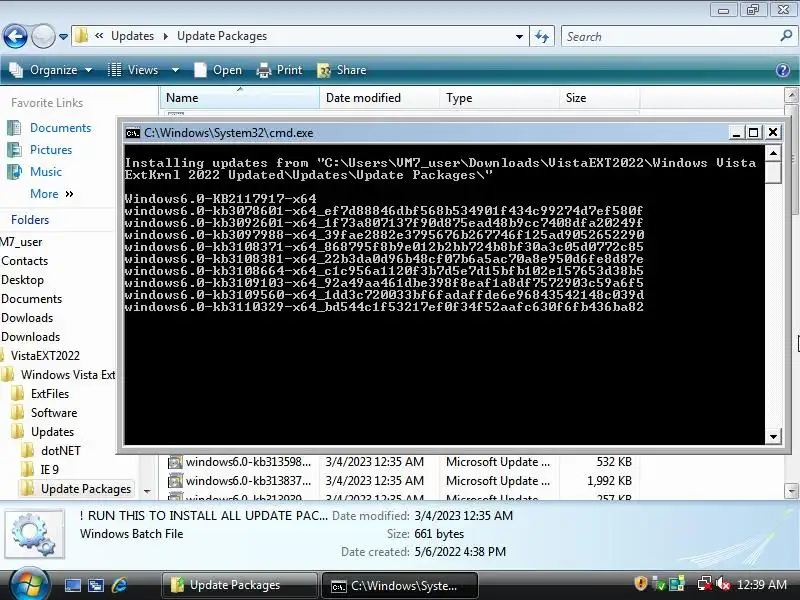Click the Help question mark icon
The height and width of the screenshot is (600, 800).
click(x=783, y=70)
